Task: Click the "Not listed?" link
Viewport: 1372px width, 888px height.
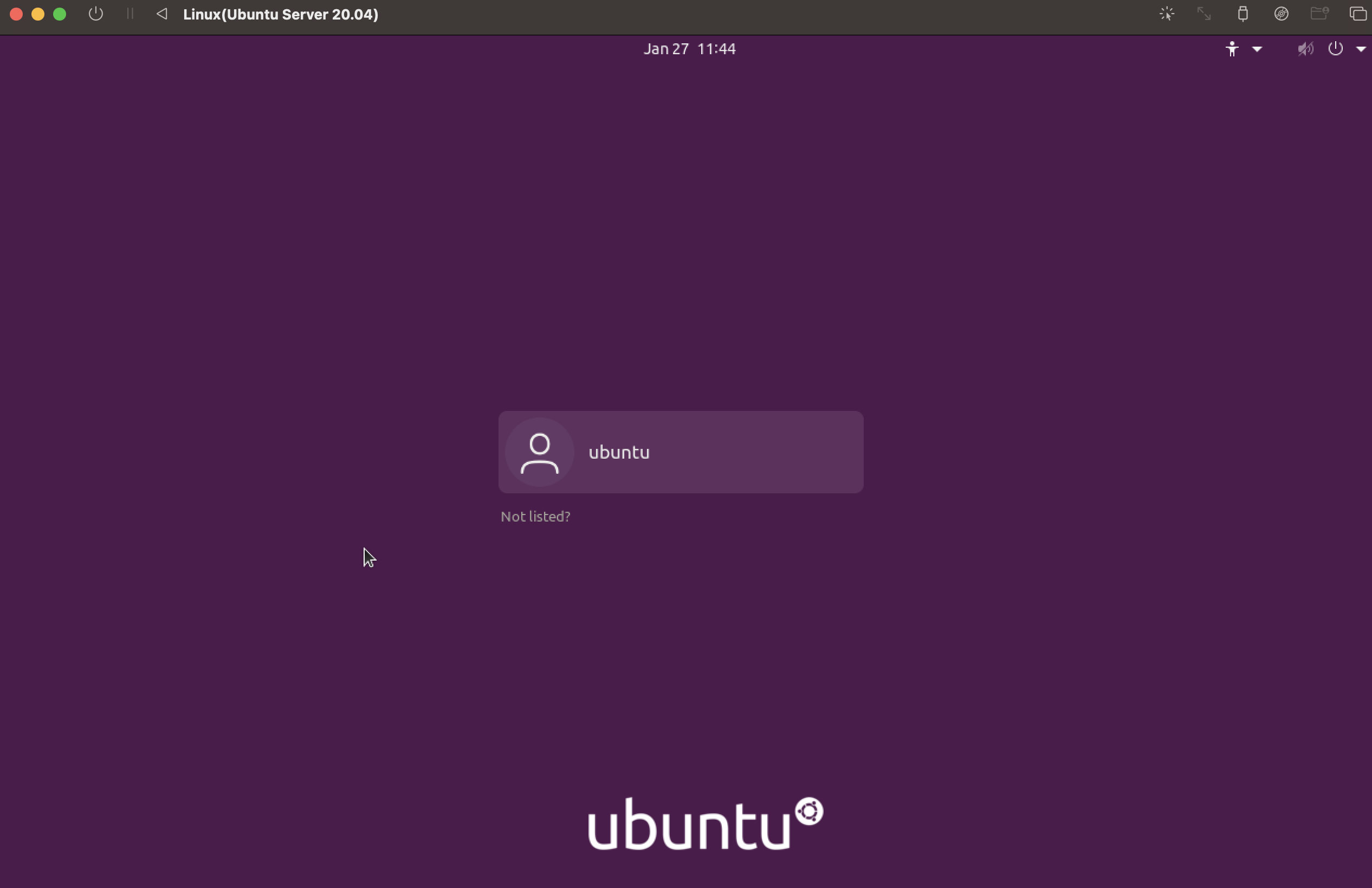Action: (535, 517)
